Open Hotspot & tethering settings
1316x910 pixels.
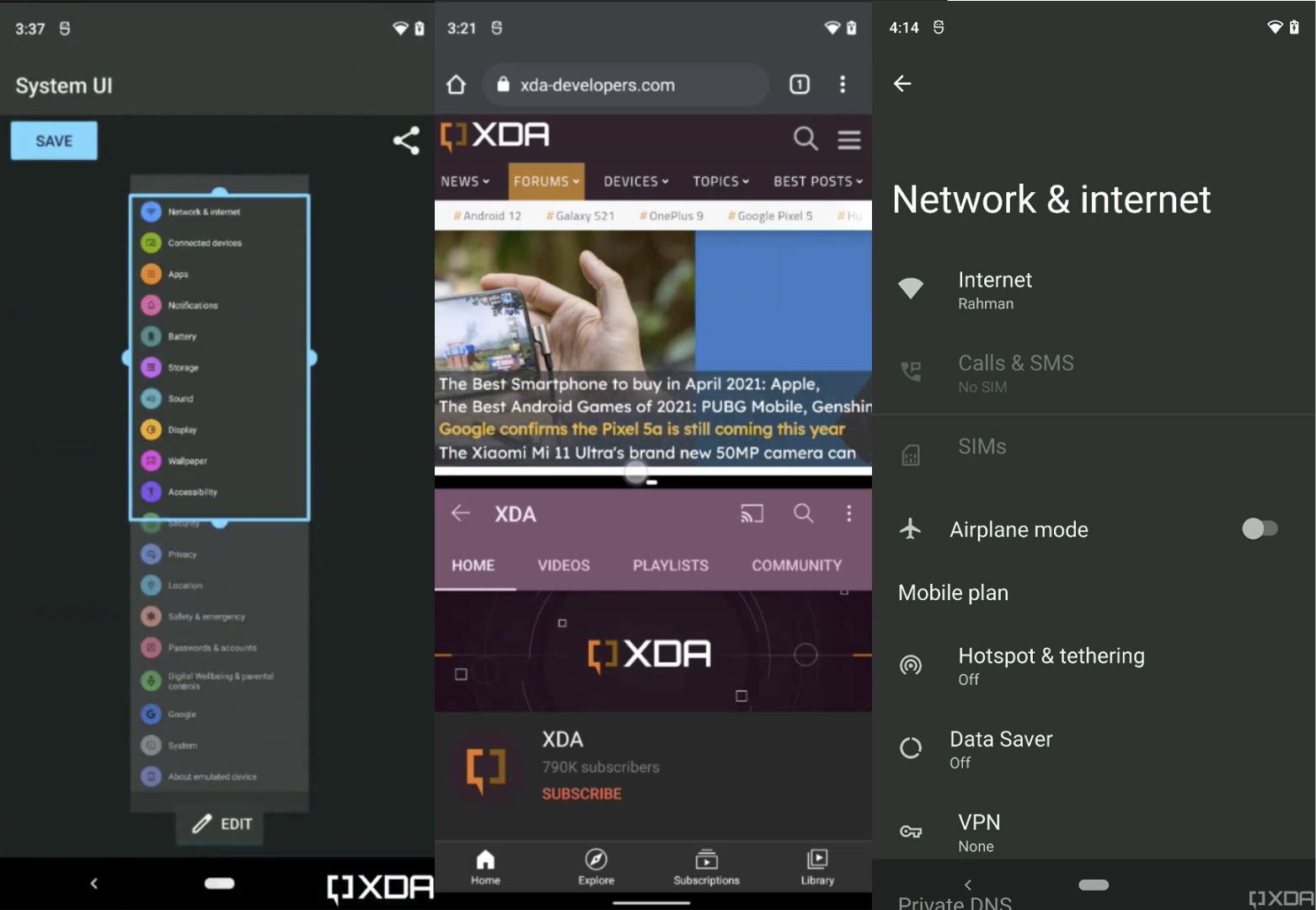(1094, 666)
